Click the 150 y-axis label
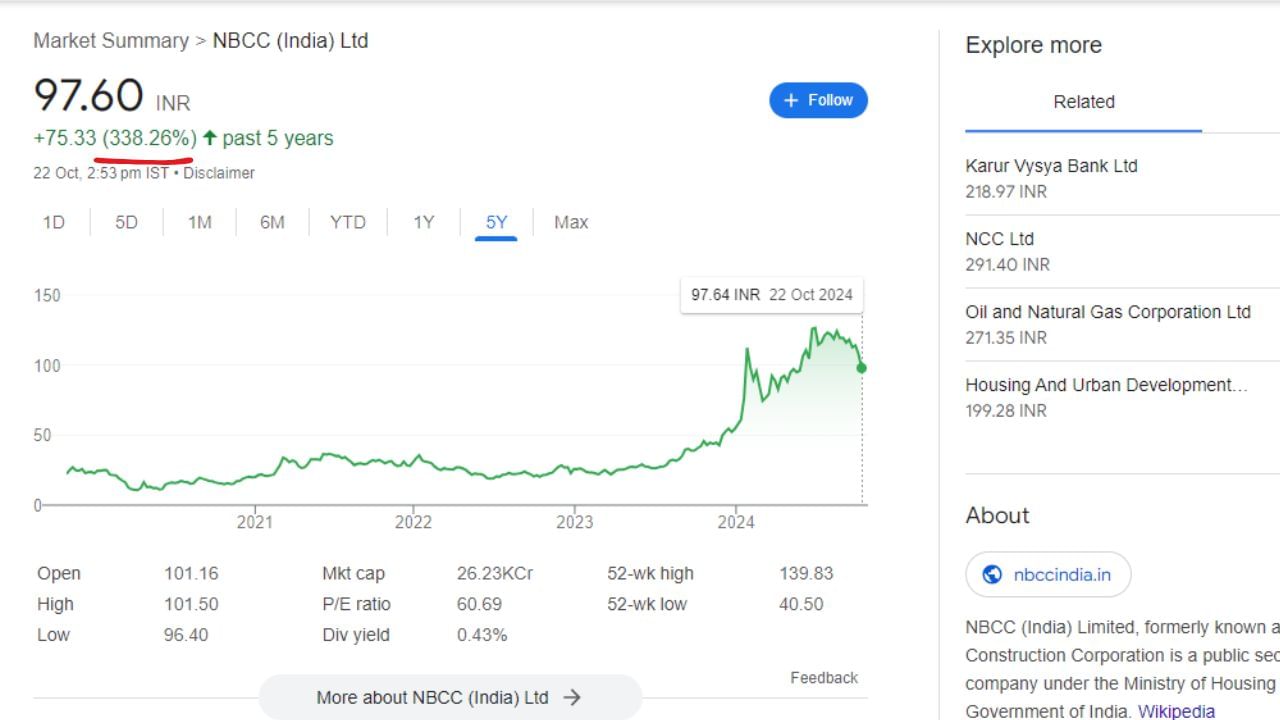This screenshot has width=1280, height=720. pos(47,295)
